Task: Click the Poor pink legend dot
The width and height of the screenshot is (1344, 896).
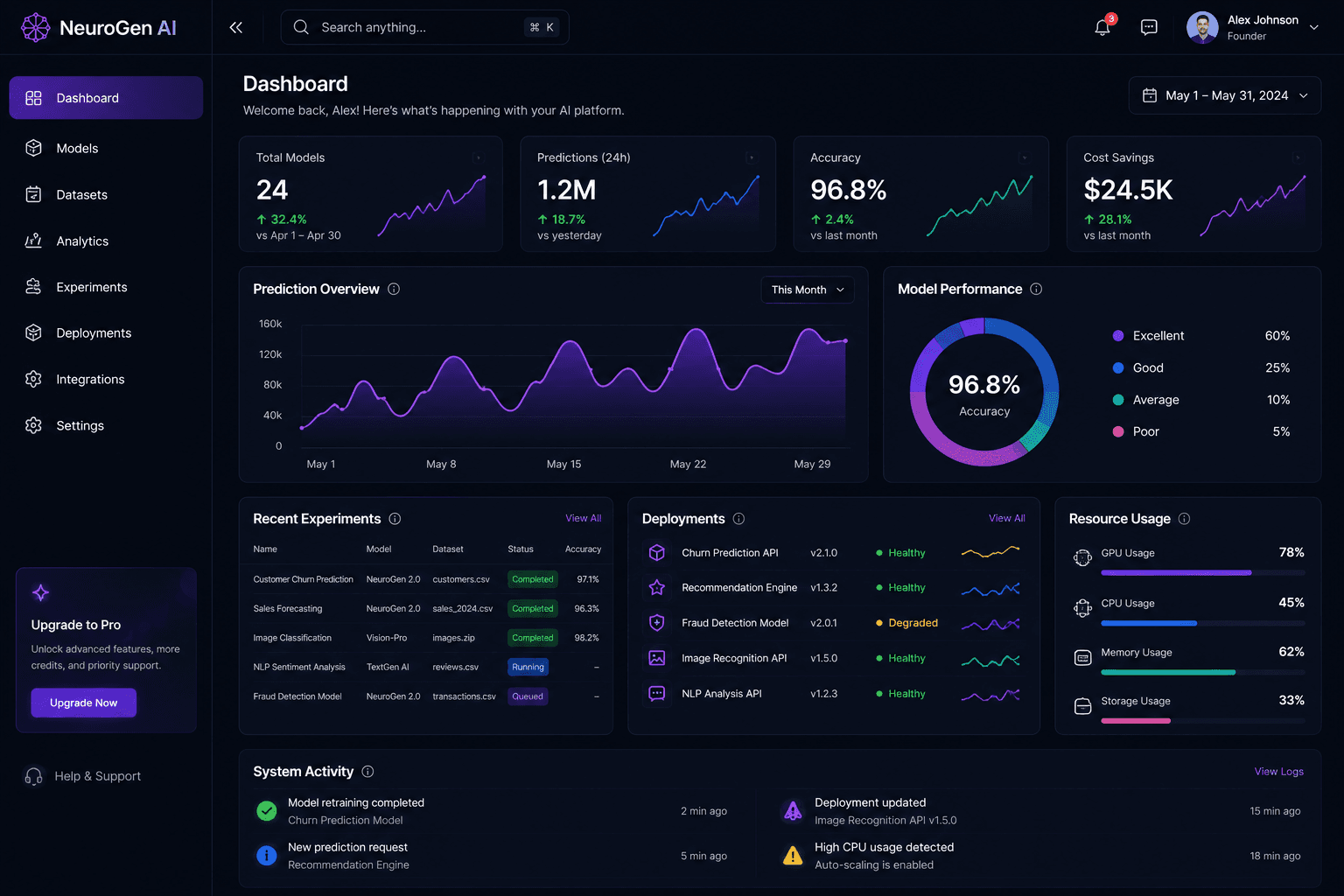Action: (x=1118, y=431)
